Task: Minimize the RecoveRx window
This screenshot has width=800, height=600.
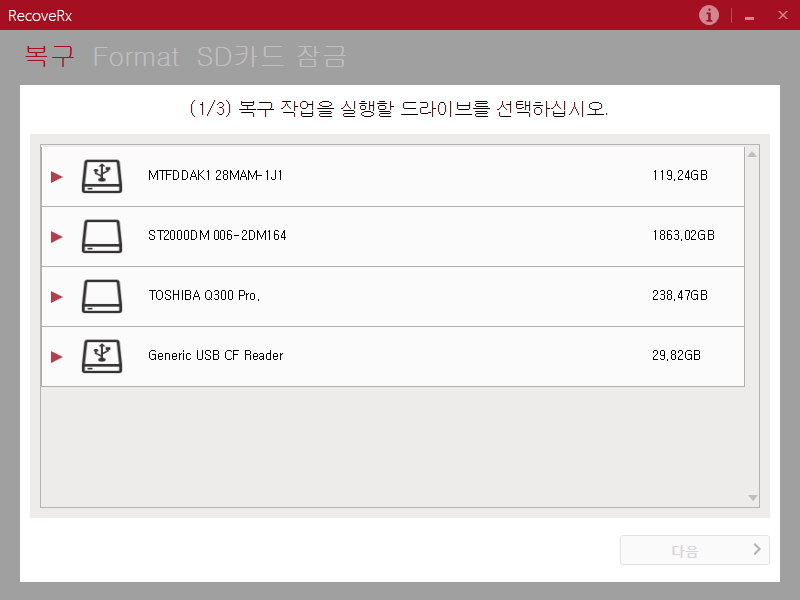Action: 749,16
